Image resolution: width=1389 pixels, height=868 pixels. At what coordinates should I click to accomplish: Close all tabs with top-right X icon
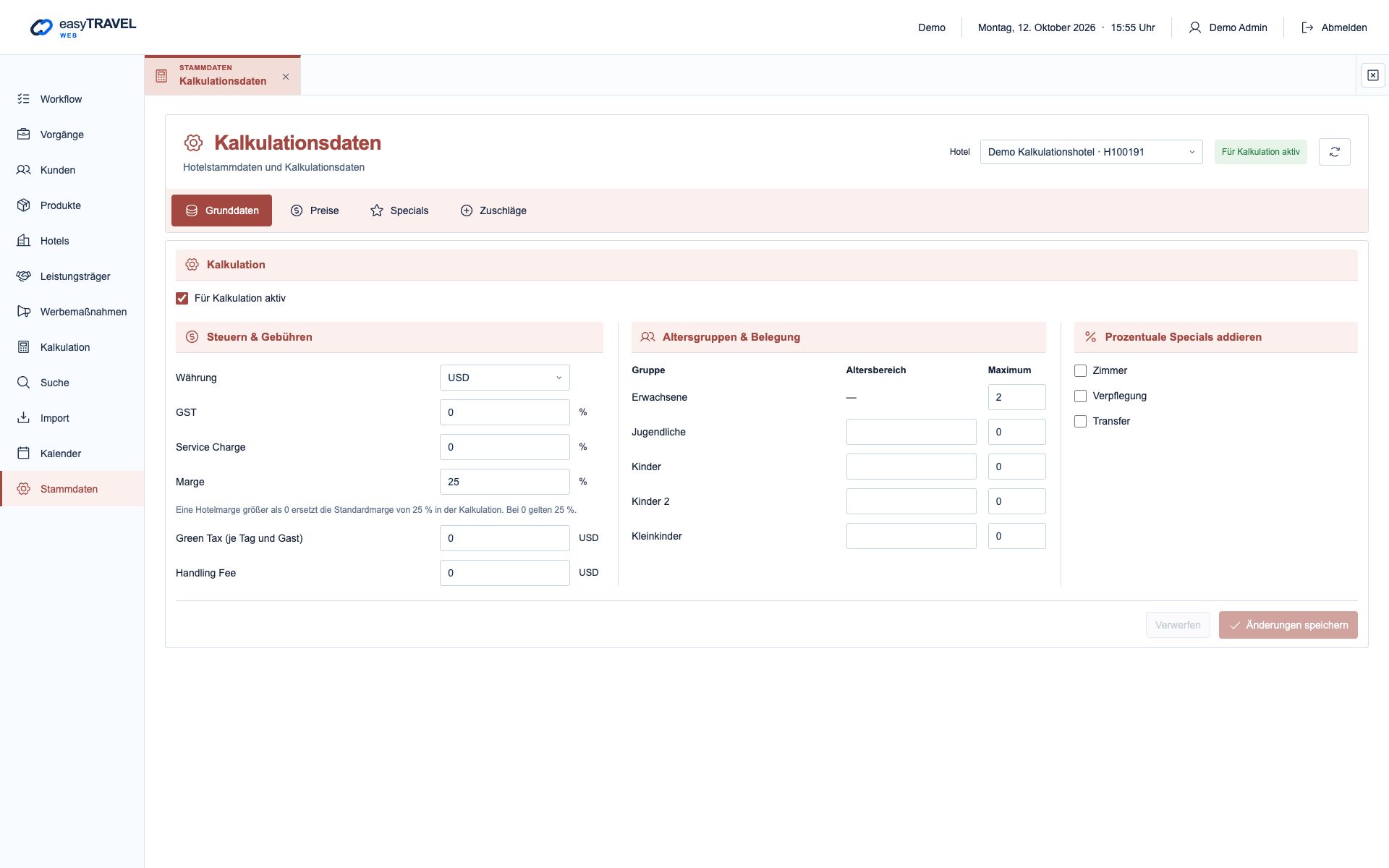[1372, 75]
